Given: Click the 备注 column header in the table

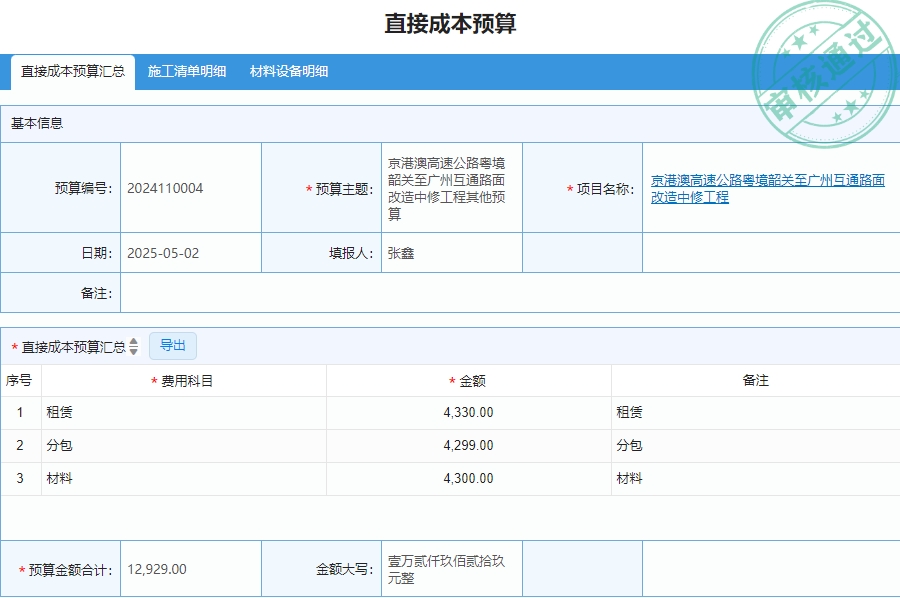Looking at the screenshot, I should point(755,380).
